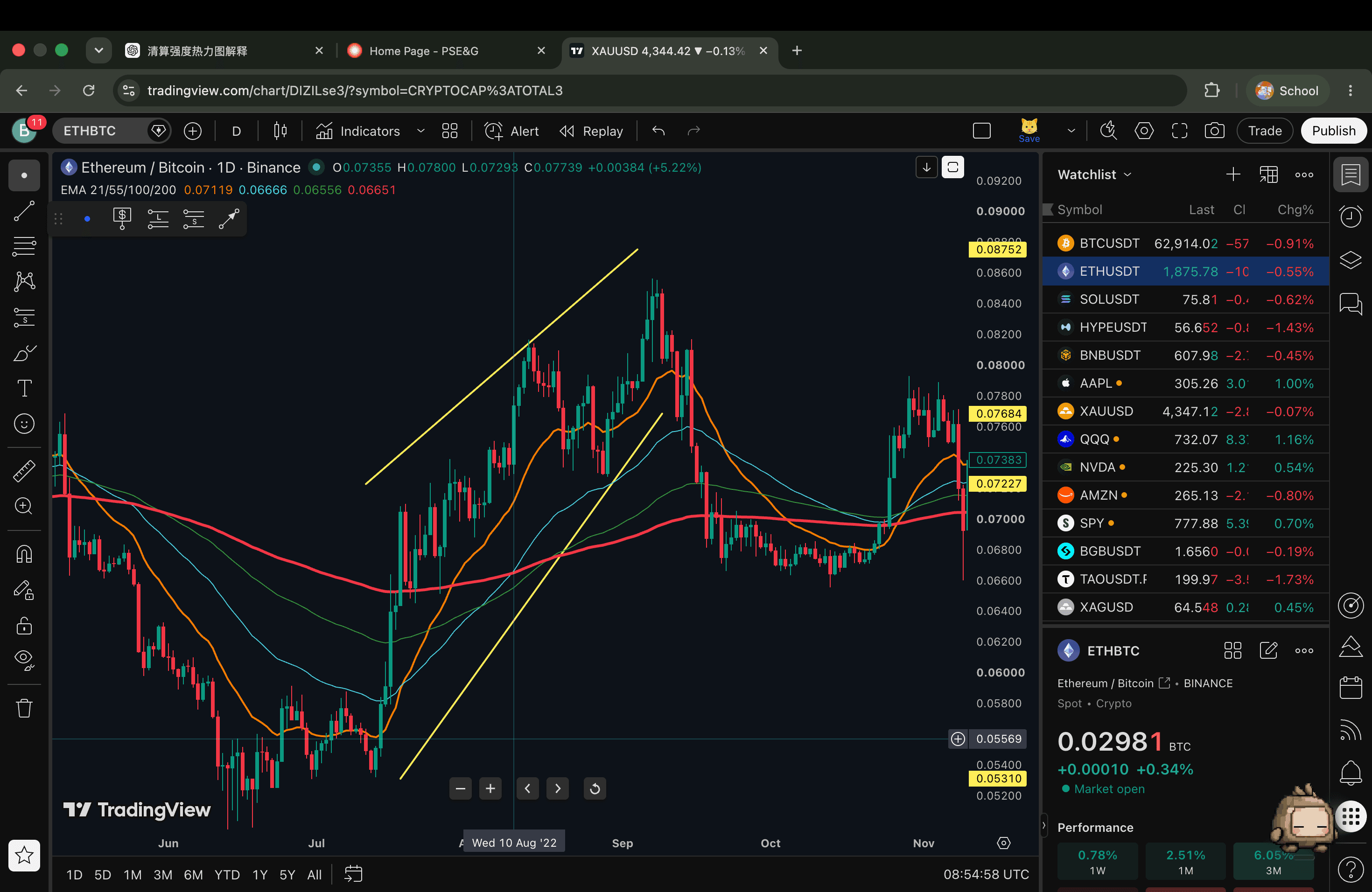Select SOLUSDT in the watchlist

coord(1186,299)
